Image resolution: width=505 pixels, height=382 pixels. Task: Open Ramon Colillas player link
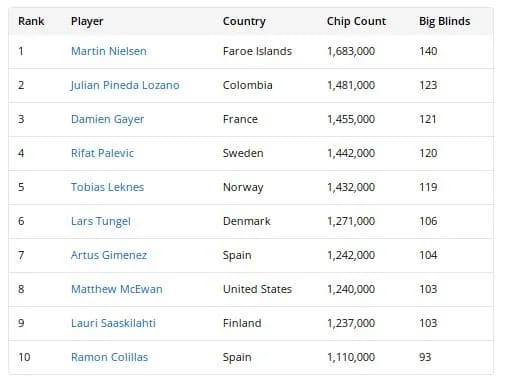point(109,357)
